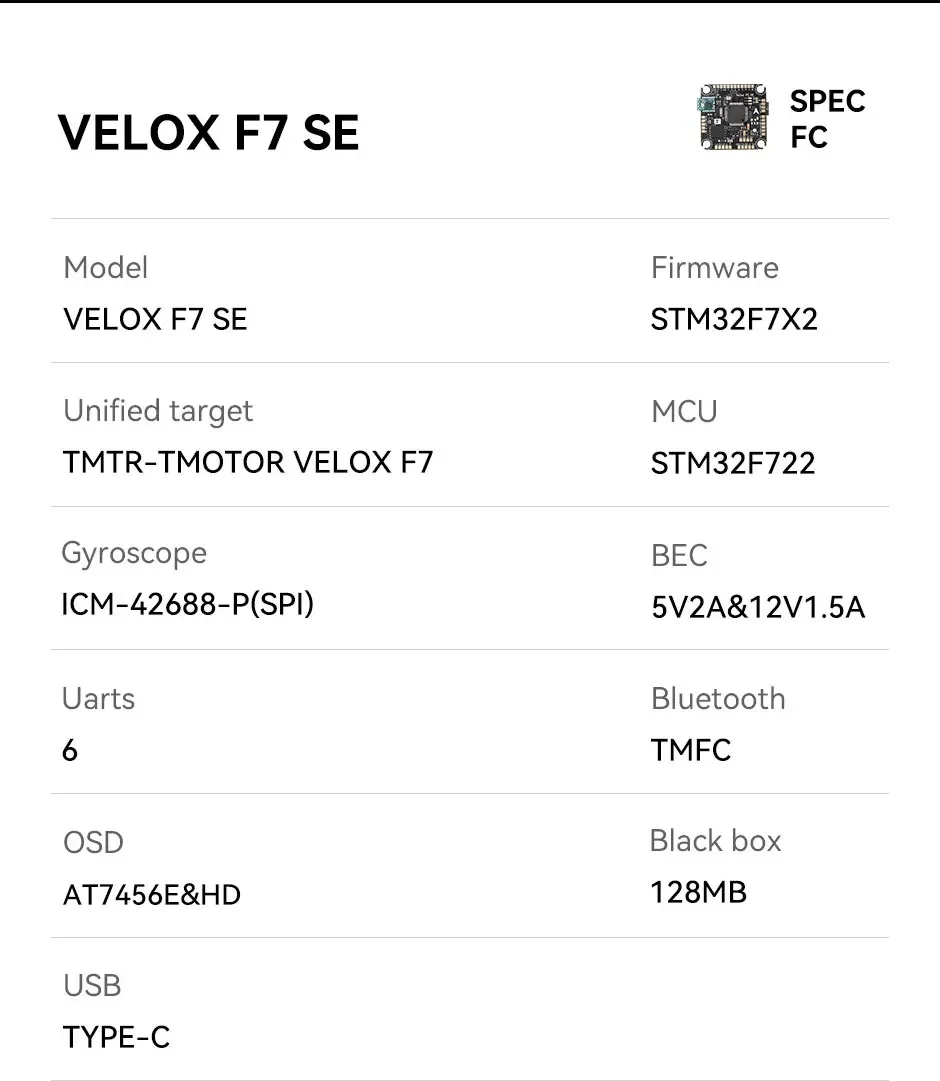
Task: Click the 5V2A&12V1.5A BEC value
Action: [757, 607]
